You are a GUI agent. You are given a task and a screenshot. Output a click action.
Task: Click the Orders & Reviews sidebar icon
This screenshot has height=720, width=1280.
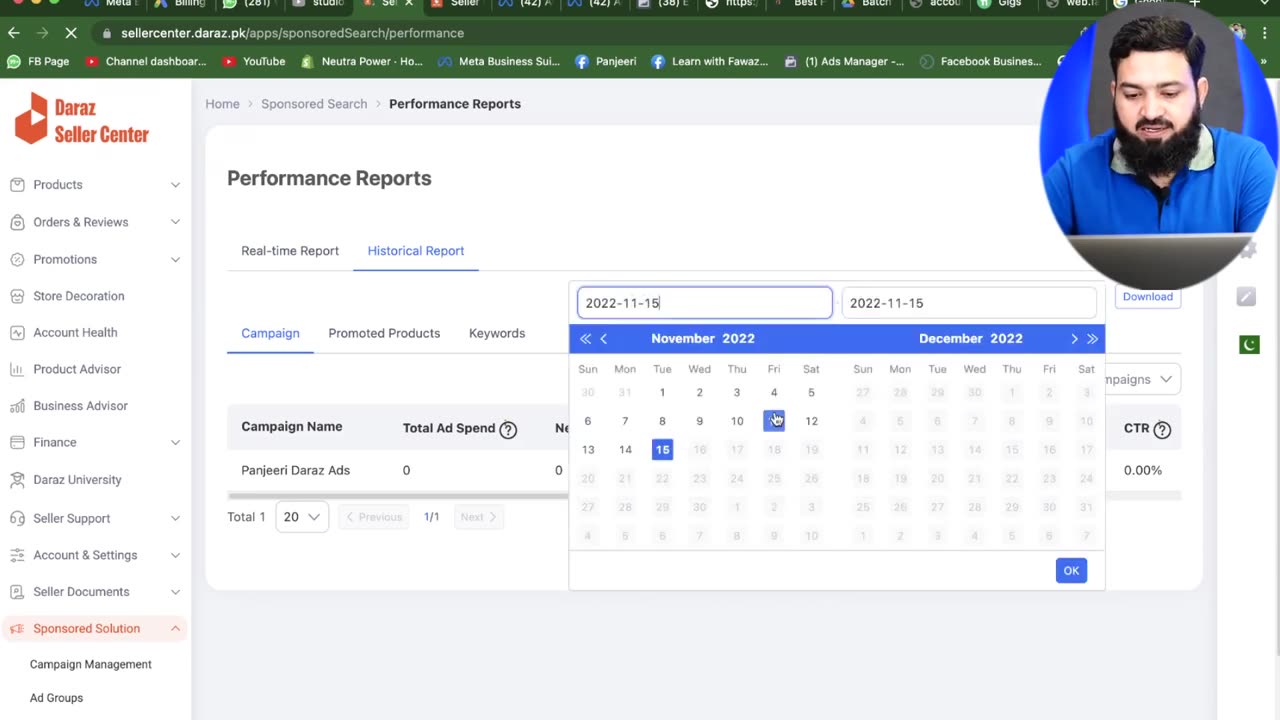coord(17,222)
